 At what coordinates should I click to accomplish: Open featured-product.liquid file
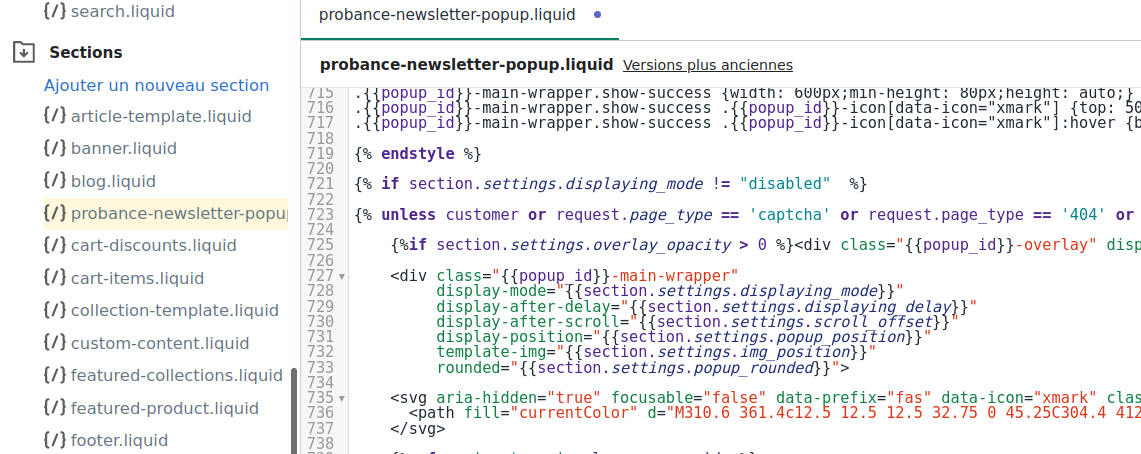164,408
